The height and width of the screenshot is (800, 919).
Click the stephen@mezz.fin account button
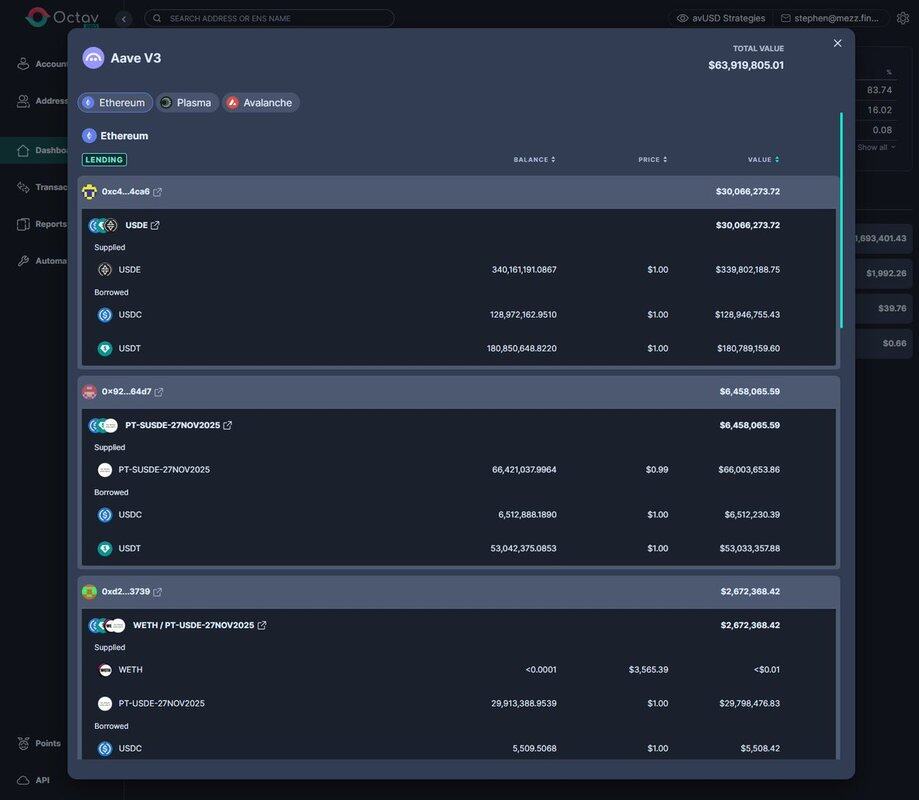[x=829, y=18]
